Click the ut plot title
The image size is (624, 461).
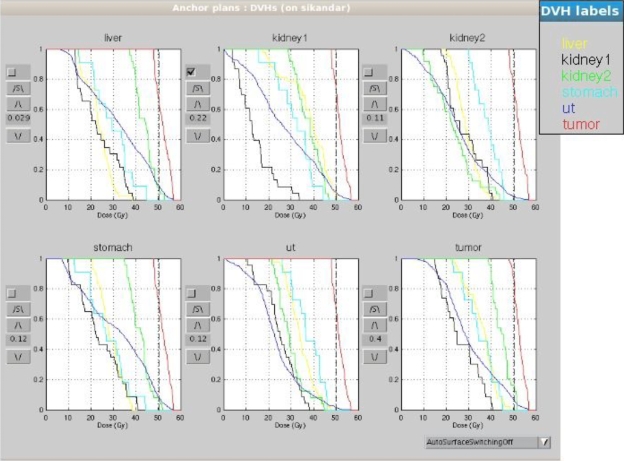[291, 247]
